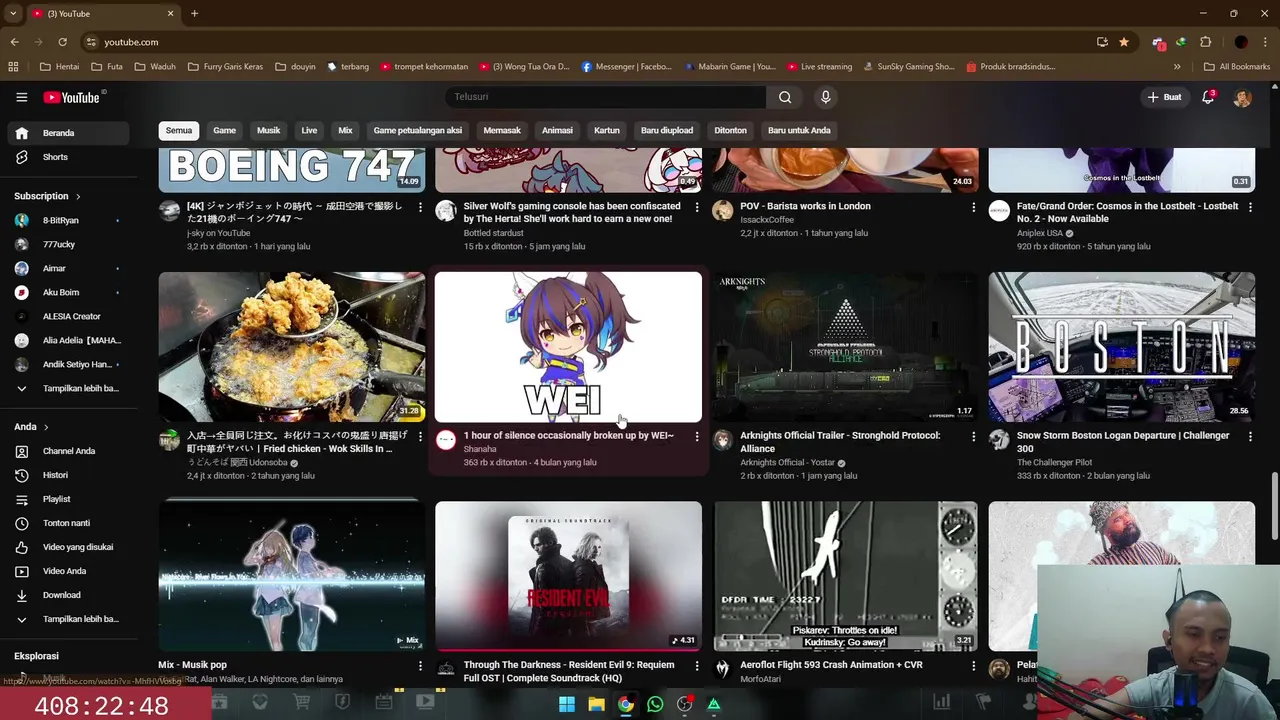Open options for the Snow Storm Boston video
The width and height of the screenshot is (1280, 720).
pyautogui.click(x=1250, y=437)
